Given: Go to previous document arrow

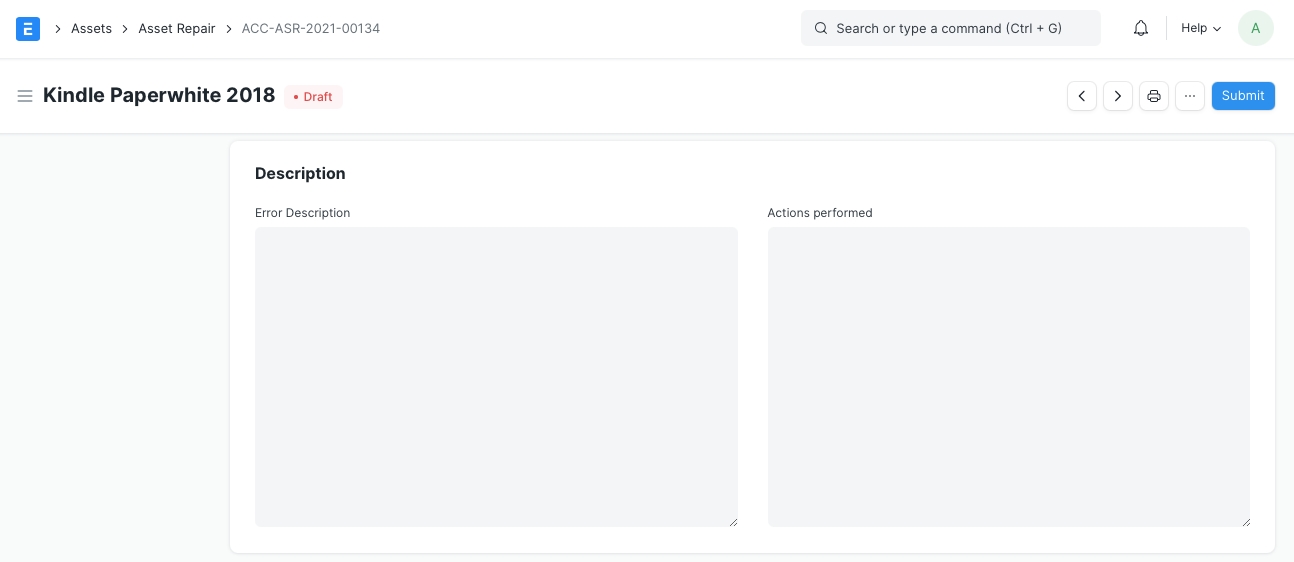Looking at the screenshot, I should [x=1081, y=96].
